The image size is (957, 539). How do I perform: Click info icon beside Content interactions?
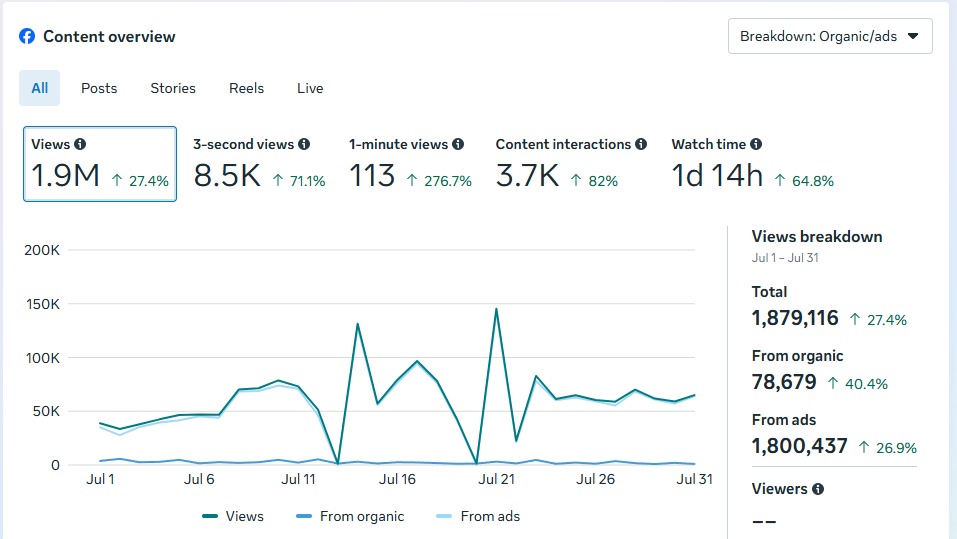641,144
